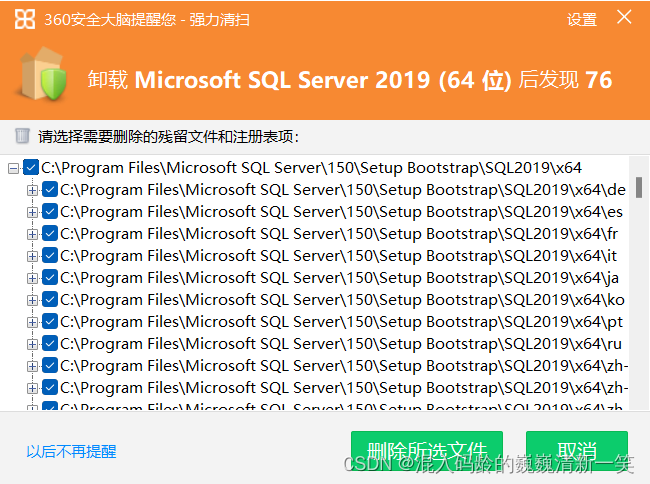
Task: Select the path ending x64\pt
Action: tap(342, 322)
